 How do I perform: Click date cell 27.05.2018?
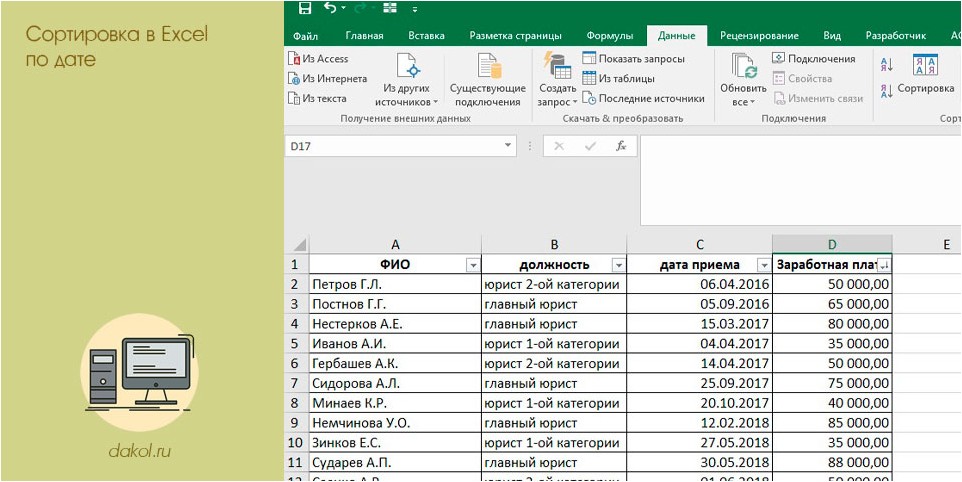[x=699, y=442]
